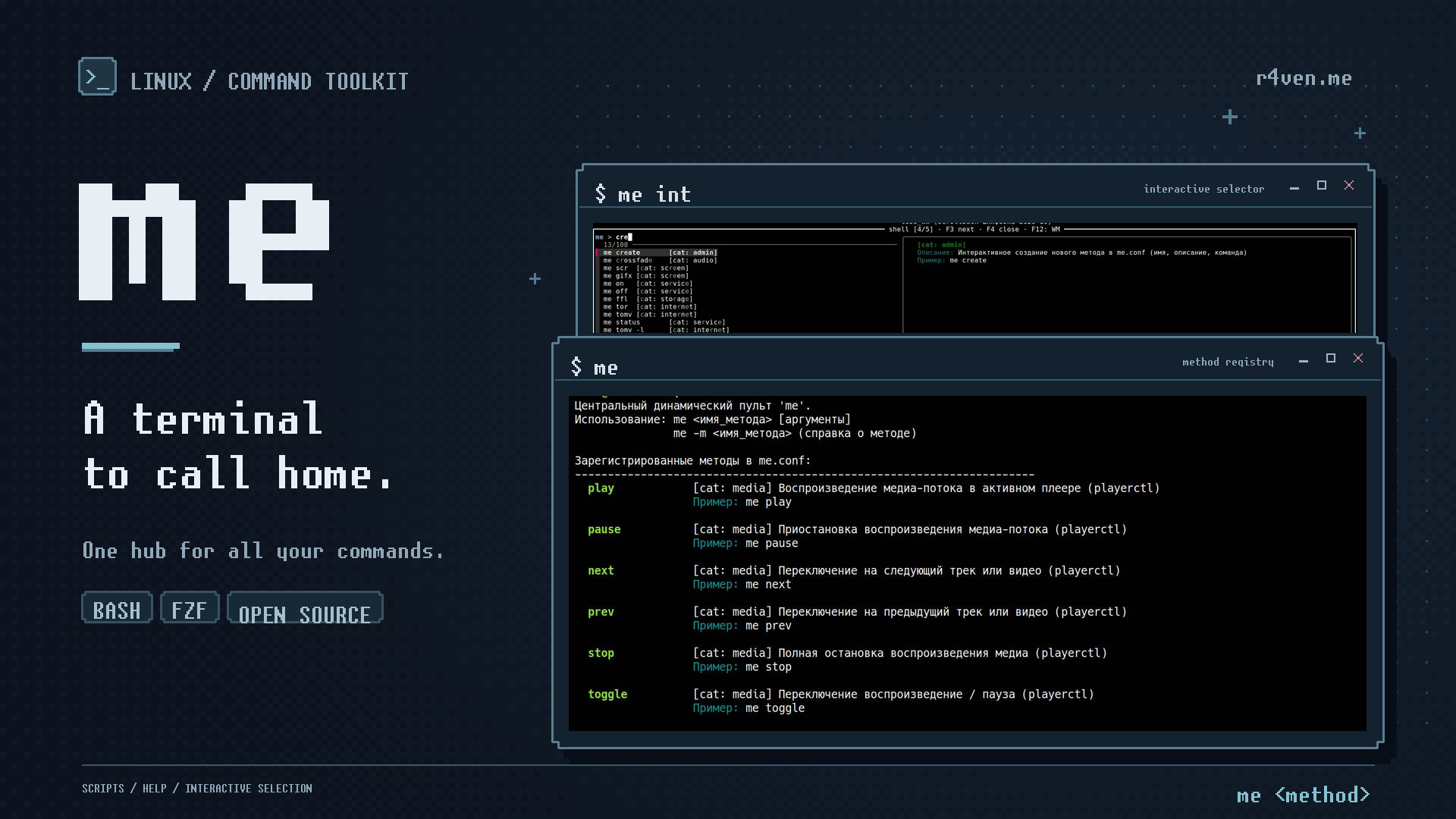The height and width of the screenshot is (819, 1456).
Task: Click the 'me <method>' footer text
Action: click(x=1303, y=795)
